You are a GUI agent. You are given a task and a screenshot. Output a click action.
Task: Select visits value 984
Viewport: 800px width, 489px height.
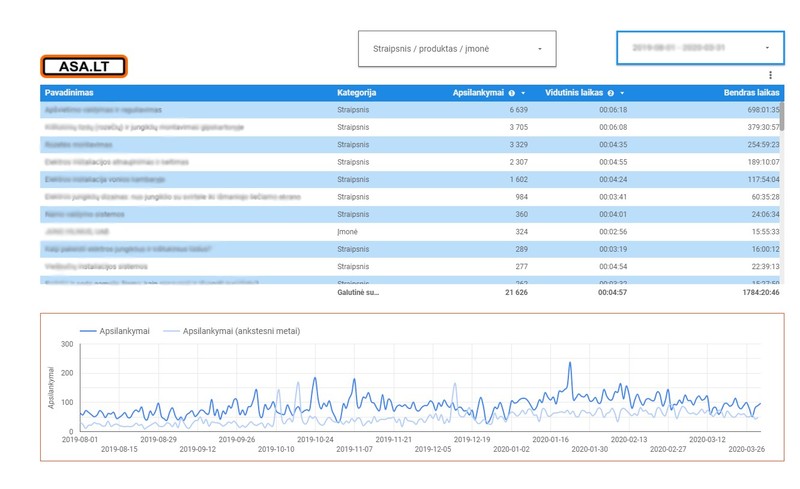point(521,197)
